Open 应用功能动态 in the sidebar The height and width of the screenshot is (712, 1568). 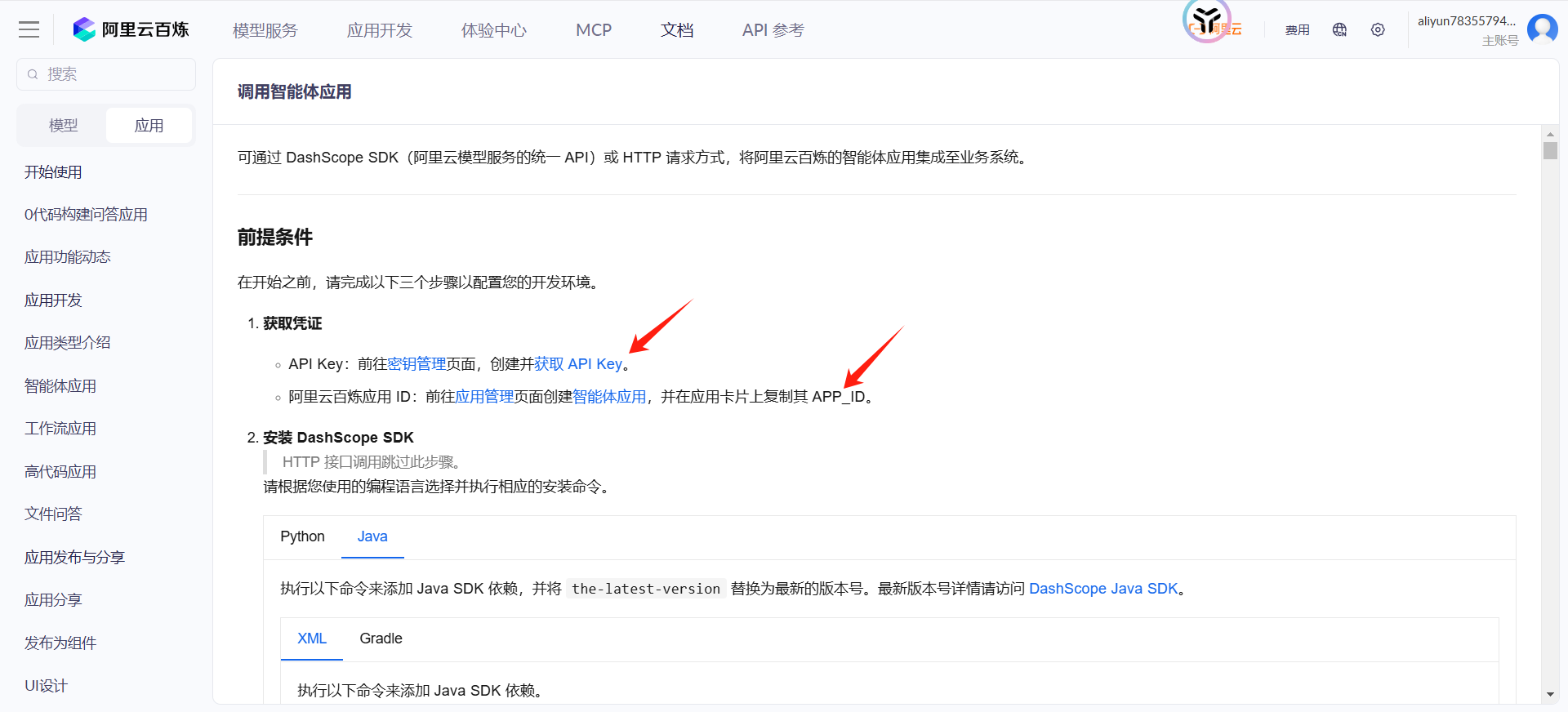click(x=68, y=257)
